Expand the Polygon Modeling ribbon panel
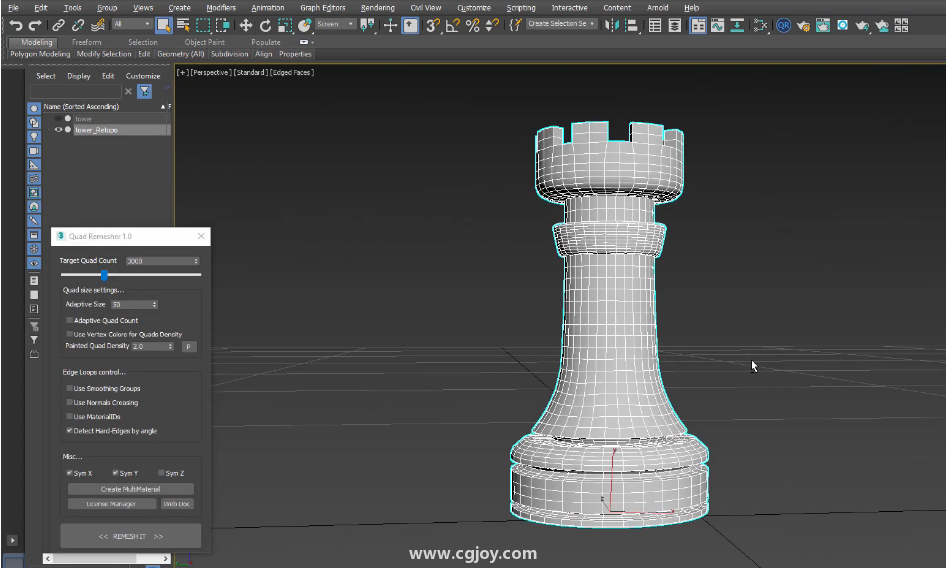Screen dimensions: 946x568 (x=40, y=54)
